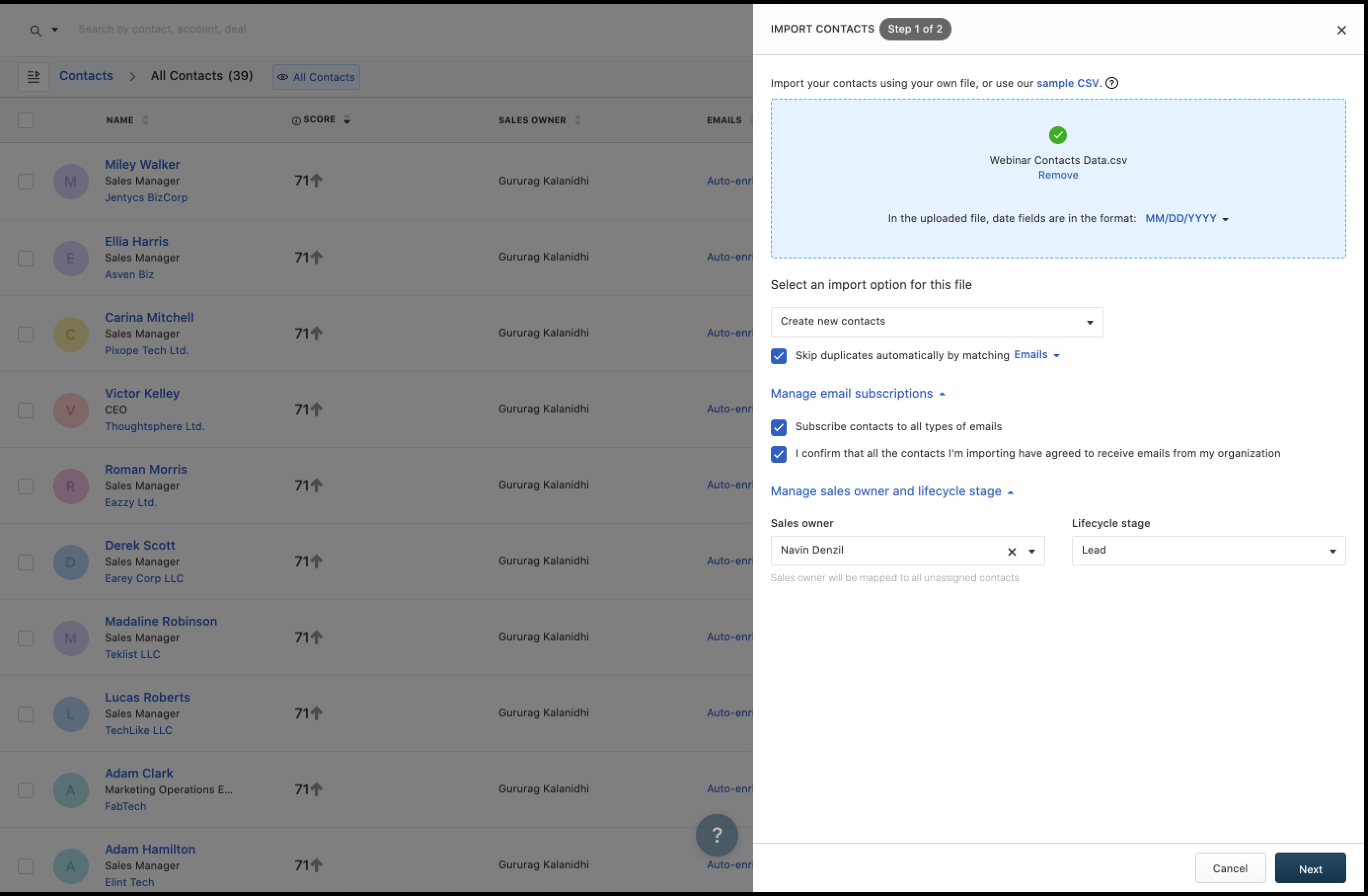This screenshot has height=896, width=1368.
Task: Click the Score info icon
Action: (296, 121)
